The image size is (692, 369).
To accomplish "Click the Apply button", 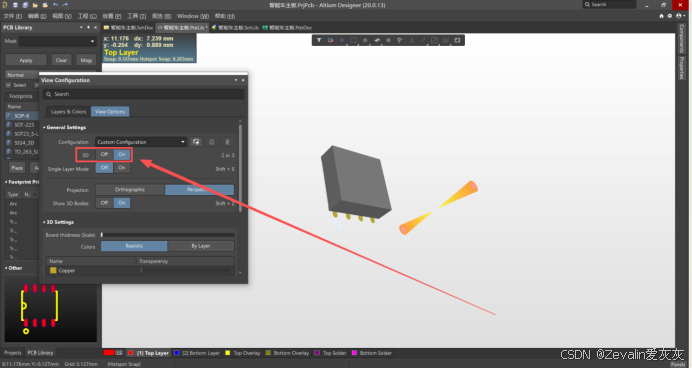I will pos(26,60).
